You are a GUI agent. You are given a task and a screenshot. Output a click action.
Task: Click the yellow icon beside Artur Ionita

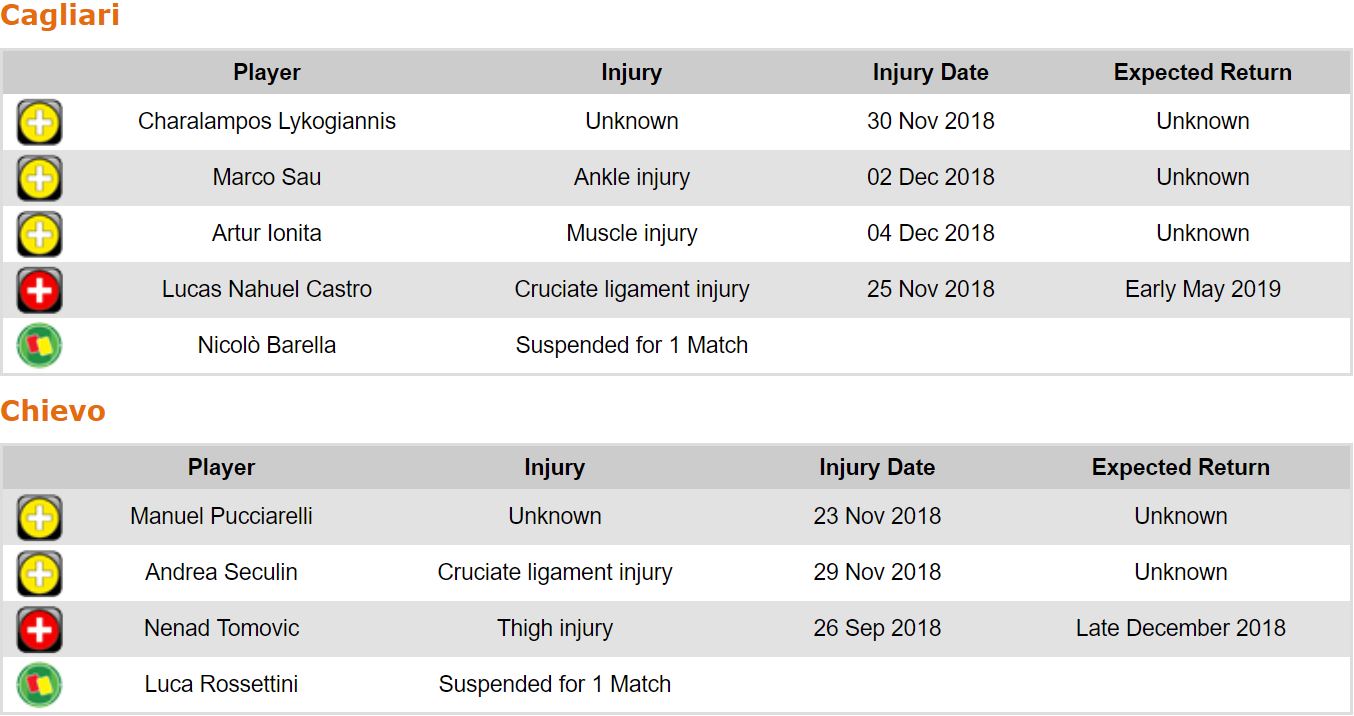click(39, 235)
